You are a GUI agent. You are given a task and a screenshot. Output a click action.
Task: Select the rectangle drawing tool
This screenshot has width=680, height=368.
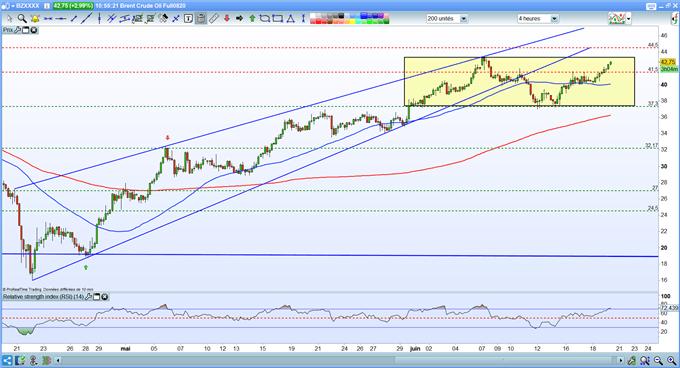tap(278, 19)
